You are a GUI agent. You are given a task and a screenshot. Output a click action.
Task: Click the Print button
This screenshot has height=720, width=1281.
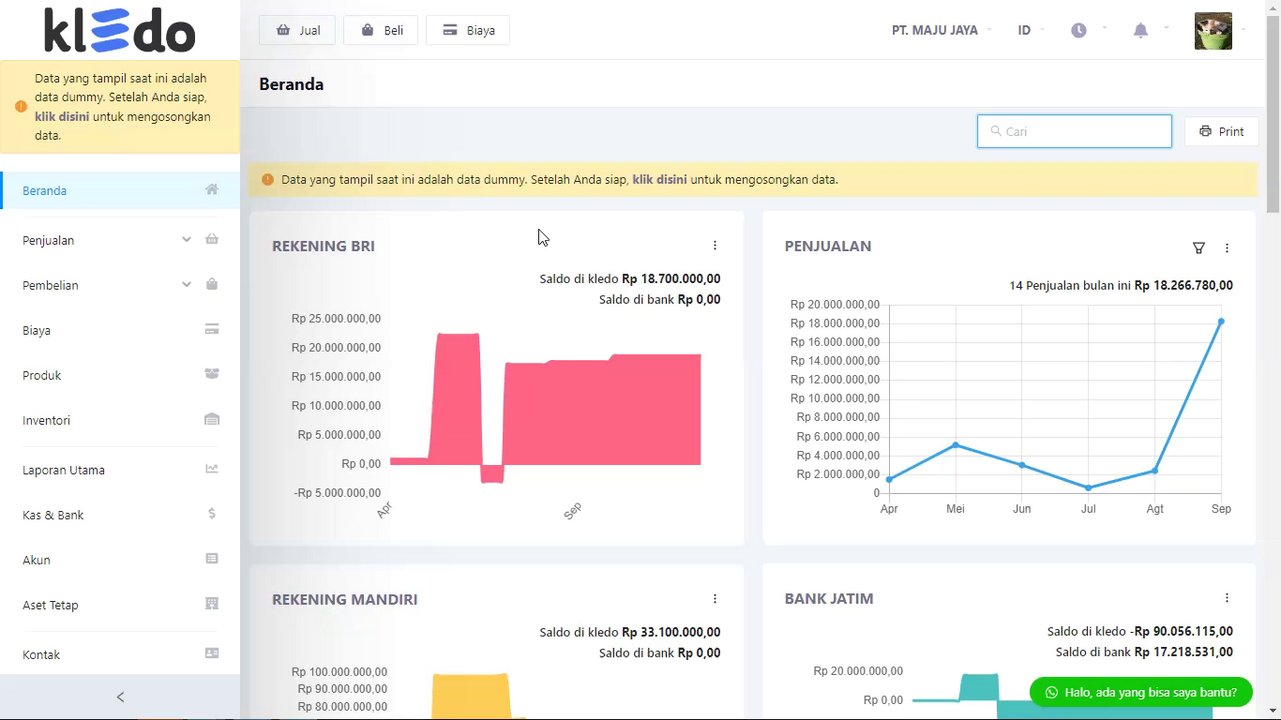coord(1221,131)
